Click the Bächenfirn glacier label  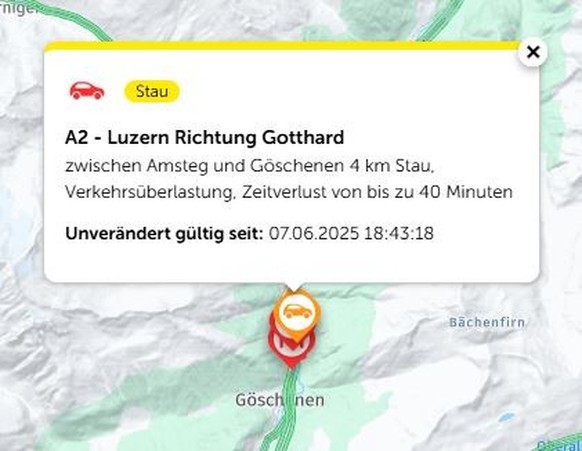click(x=487, y=322)
